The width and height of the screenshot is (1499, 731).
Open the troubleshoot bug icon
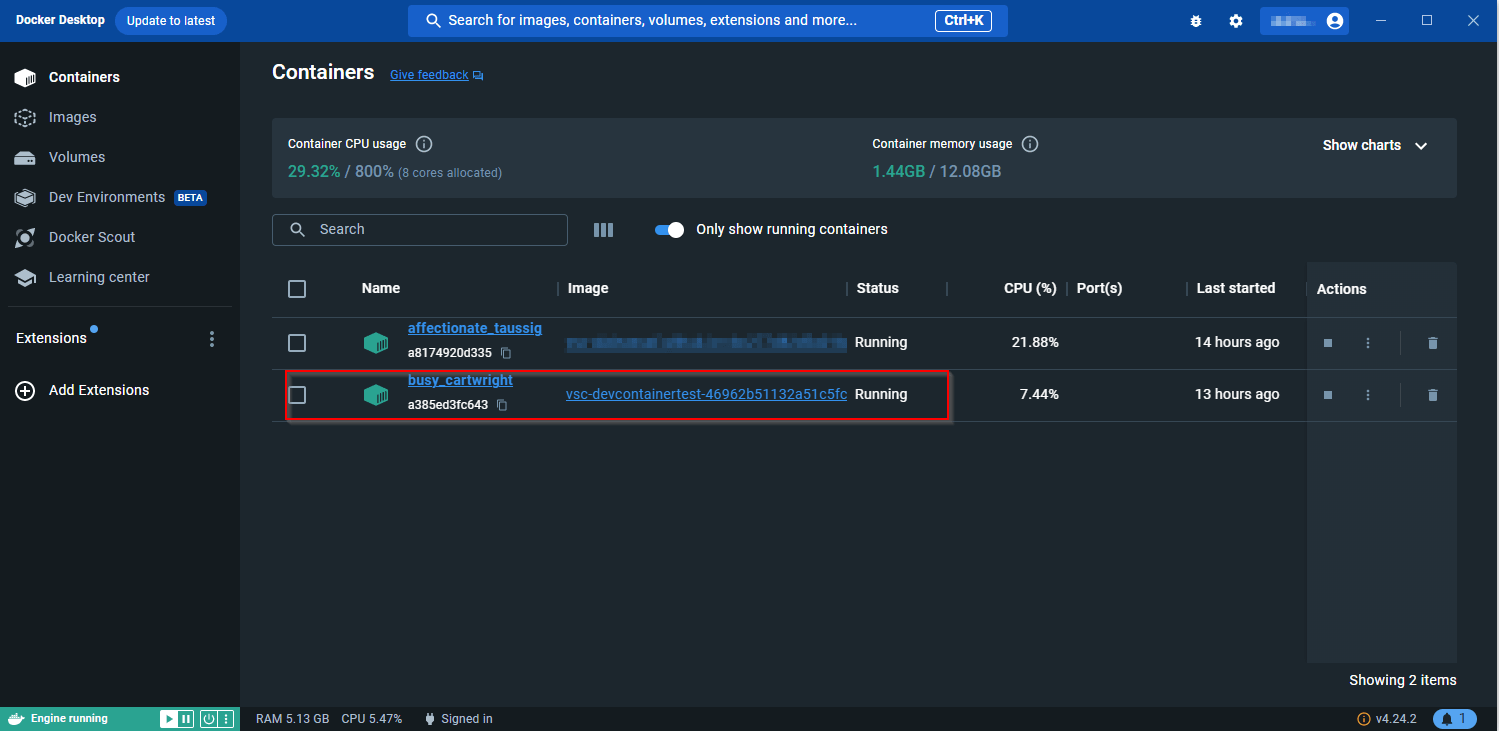tap(1196, 21)
